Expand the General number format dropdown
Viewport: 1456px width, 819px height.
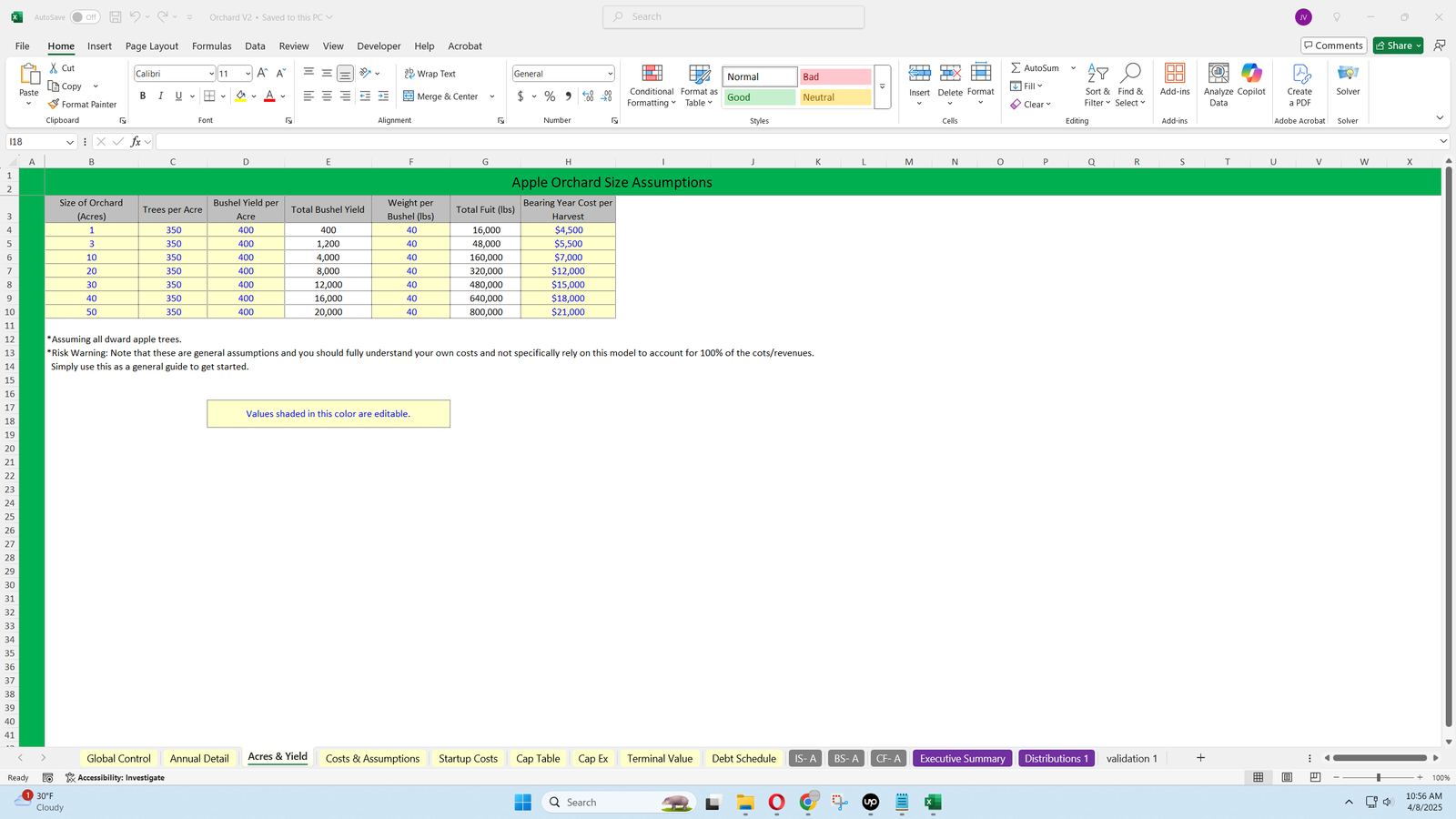tap(610, 74)
